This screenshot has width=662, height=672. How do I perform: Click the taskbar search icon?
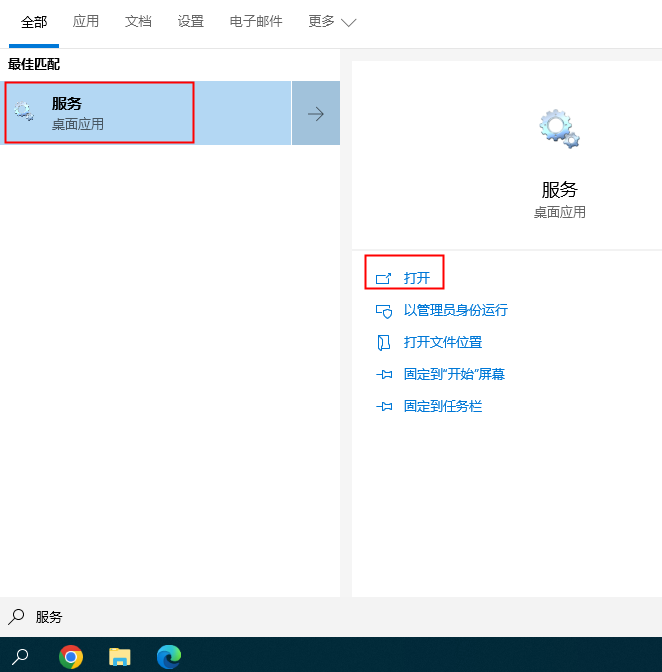20,656
